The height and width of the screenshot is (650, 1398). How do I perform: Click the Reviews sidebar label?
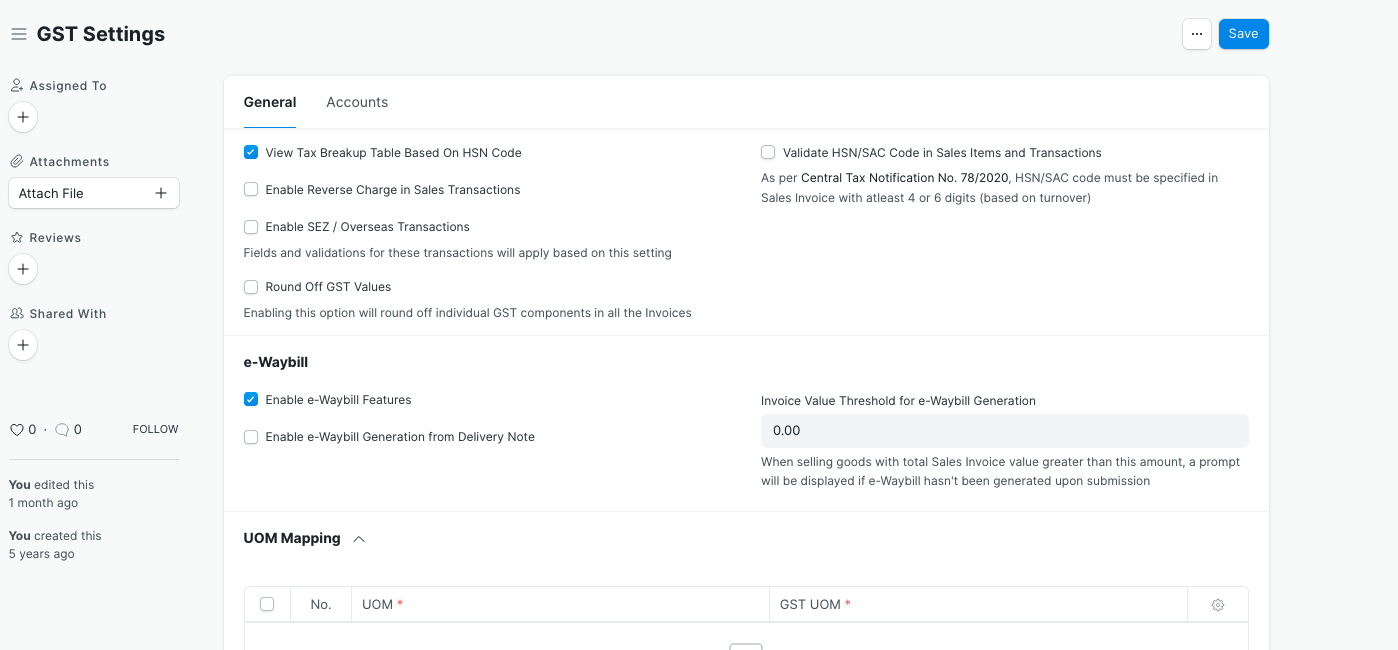click(55, 238)
